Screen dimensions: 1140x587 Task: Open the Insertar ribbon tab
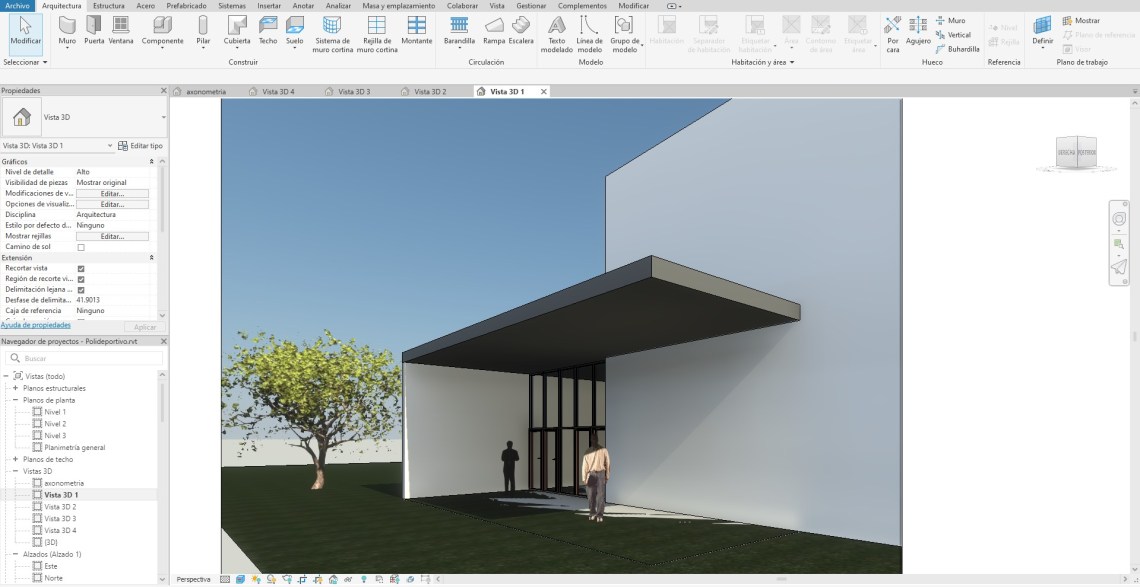point(269,6)
